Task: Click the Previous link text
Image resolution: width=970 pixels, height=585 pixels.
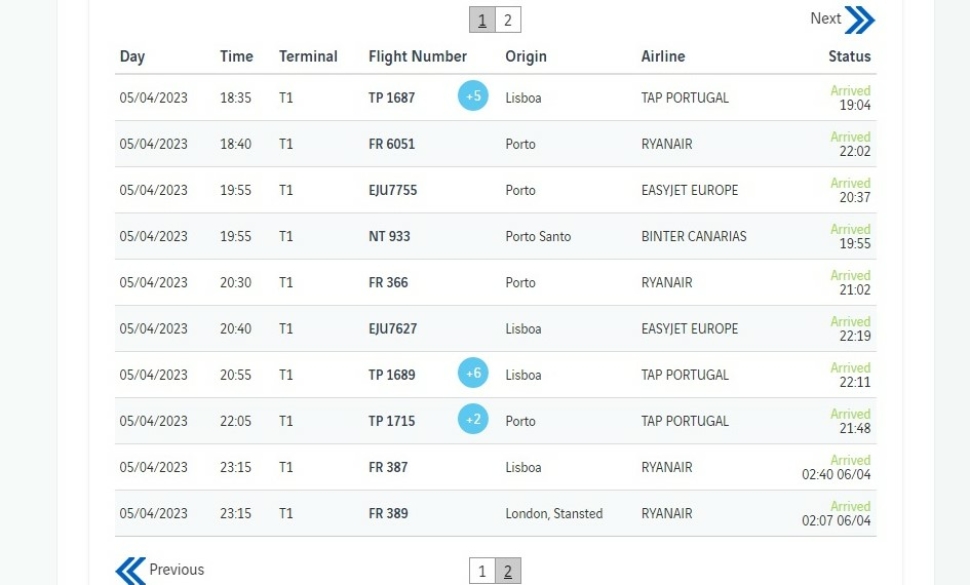Action: coord(177,570)
